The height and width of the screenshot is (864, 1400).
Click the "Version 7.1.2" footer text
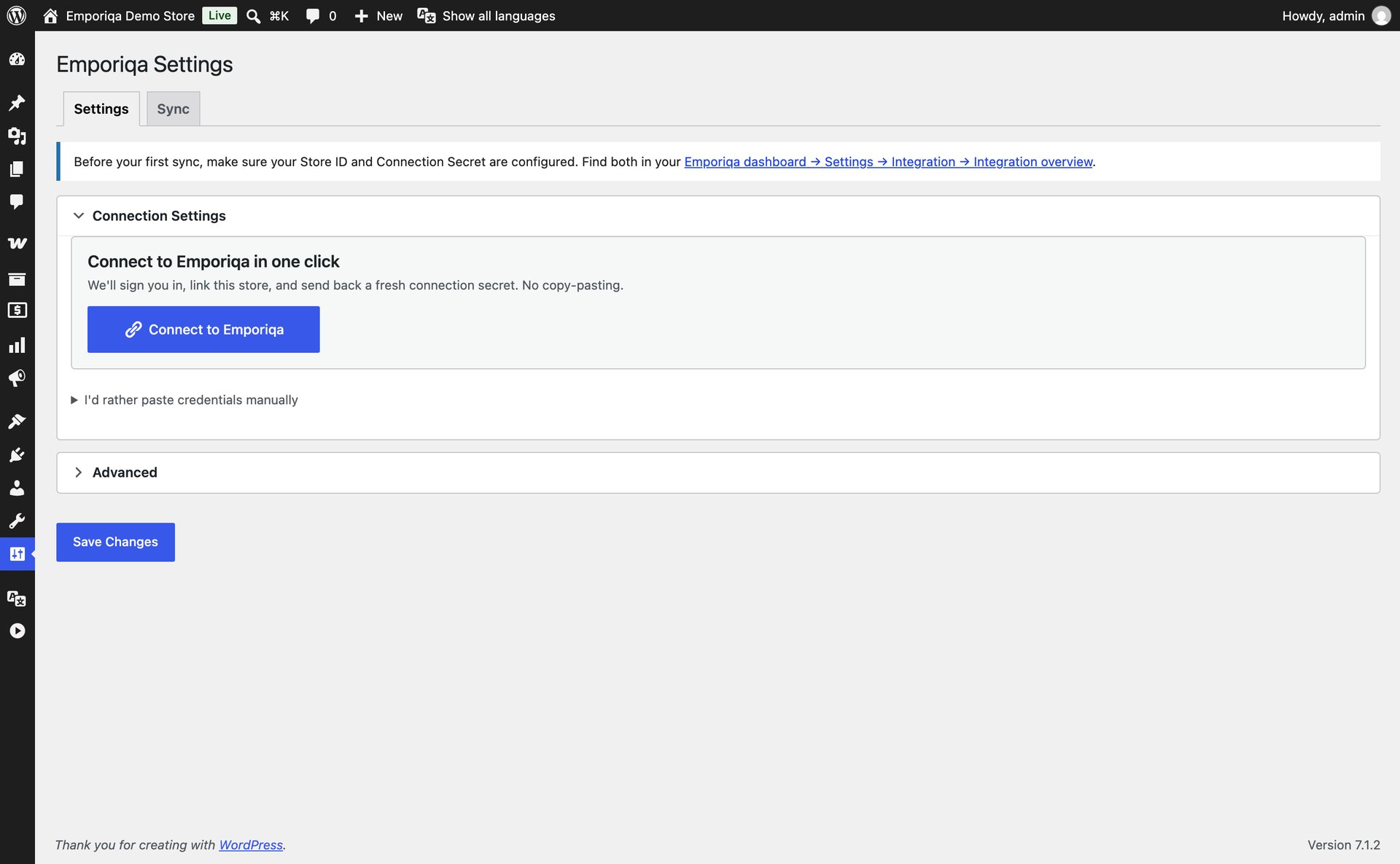tap(1343, 844)
